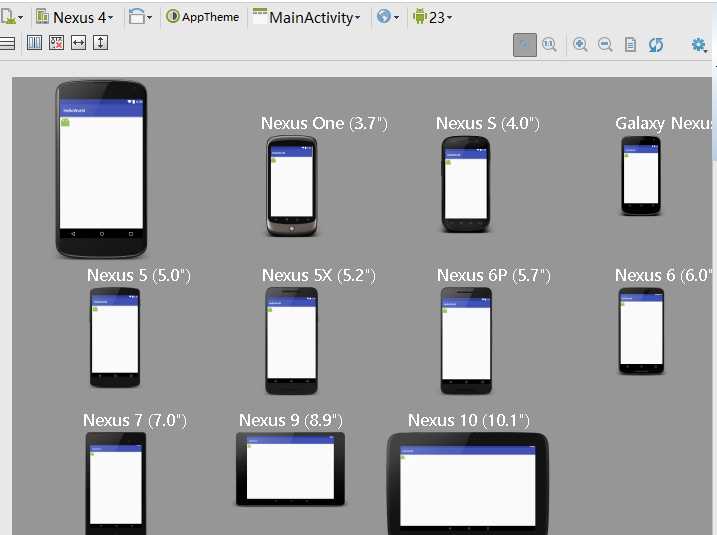Select the large Nexus 4 preview

pyautogui.click(x=101, y=169)
